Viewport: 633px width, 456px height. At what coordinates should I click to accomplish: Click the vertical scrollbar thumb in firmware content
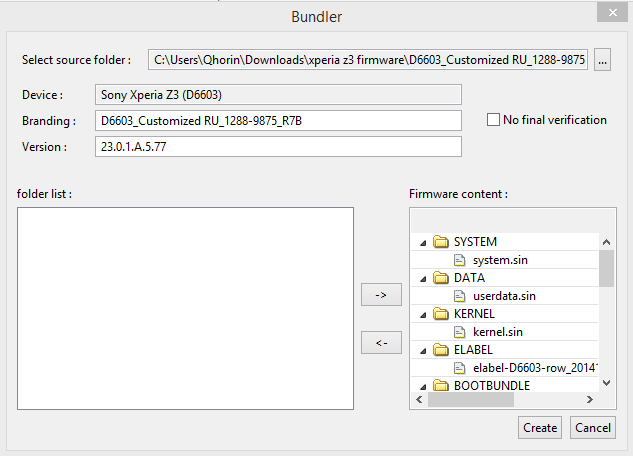[x=606, y=268]
